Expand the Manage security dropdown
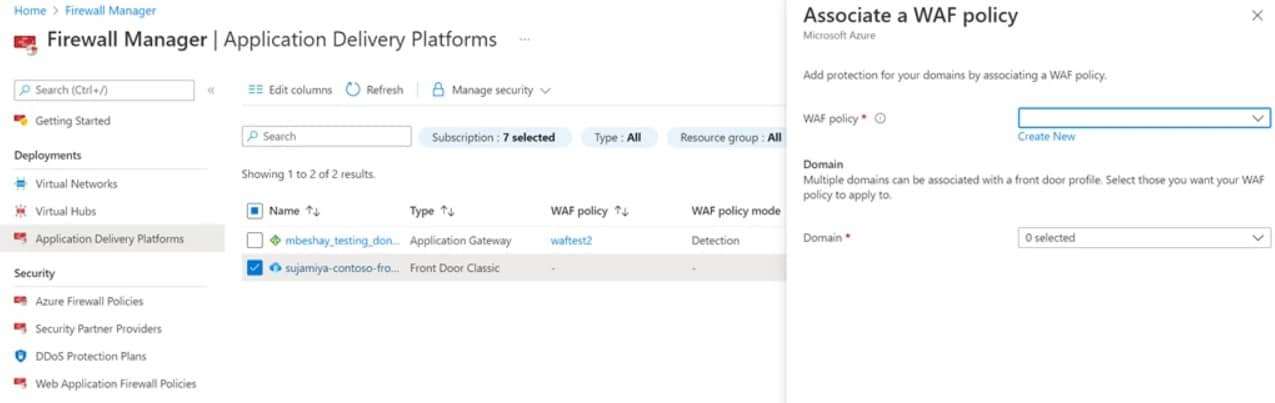Image resolution: width=1275 pixels, height=403 pixels. coord(491,90)
